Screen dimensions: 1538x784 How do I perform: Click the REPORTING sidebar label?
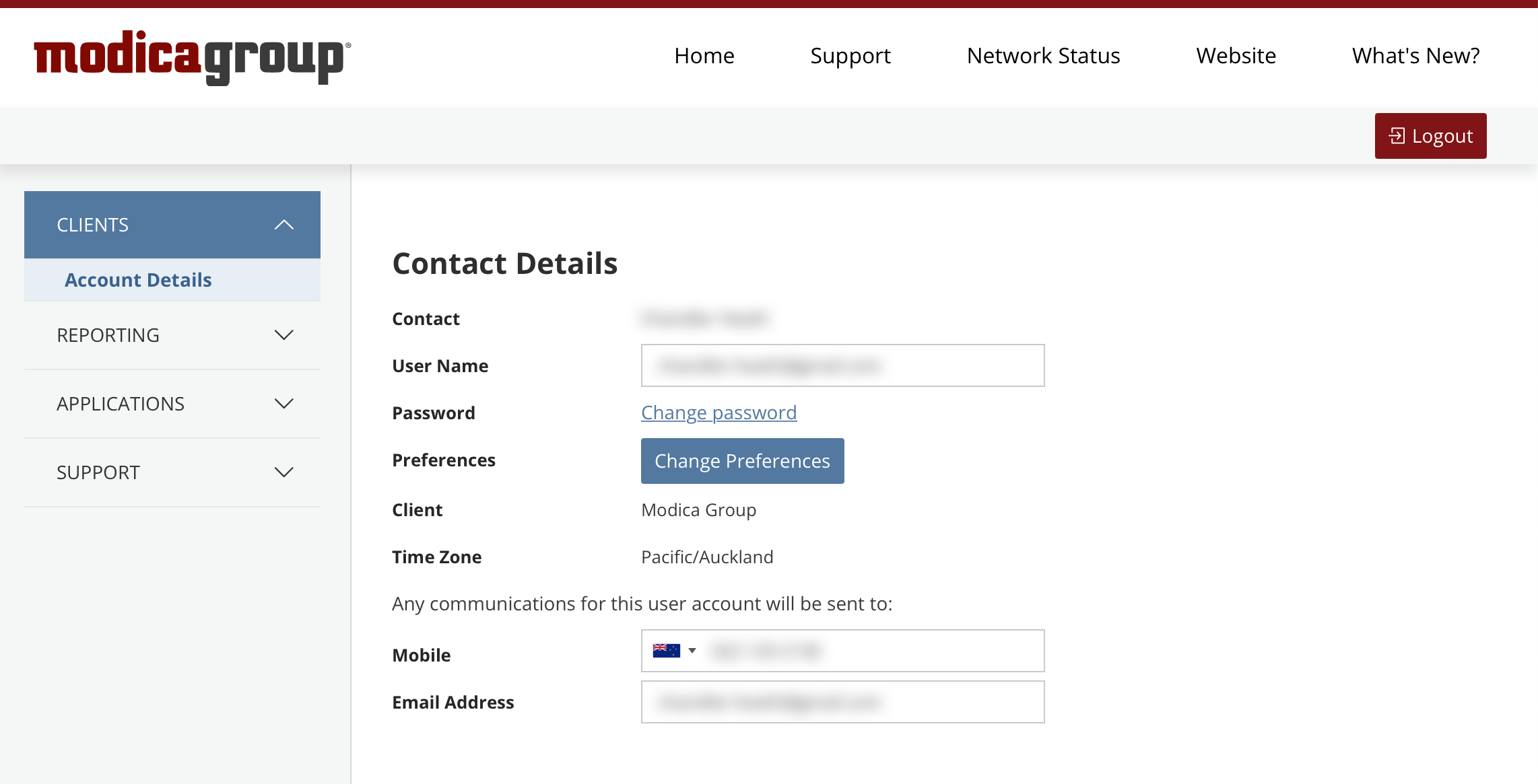click(x=108, y=335)
